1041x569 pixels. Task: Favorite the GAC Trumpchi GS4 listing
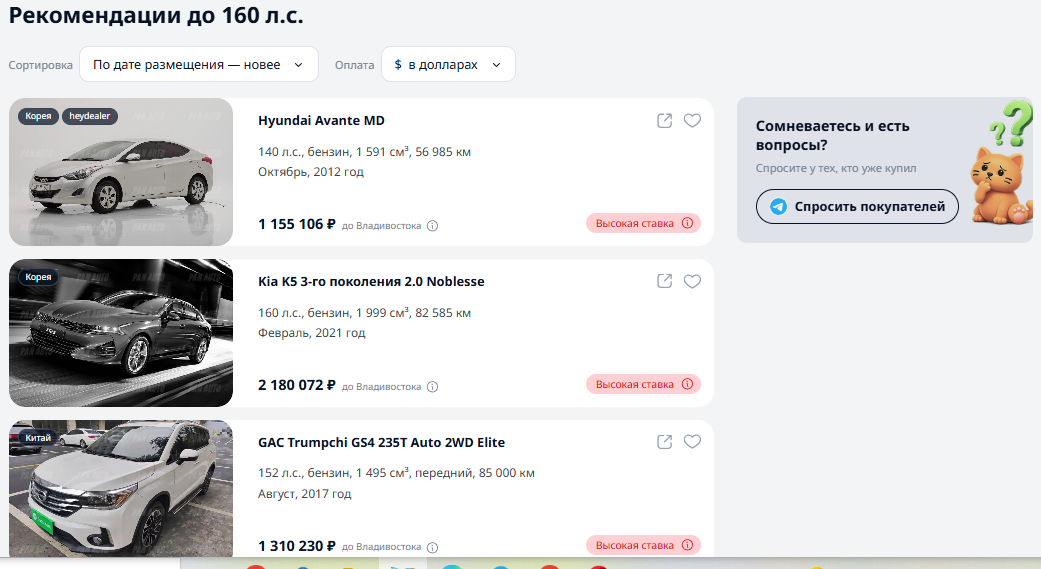click(692, 442)
